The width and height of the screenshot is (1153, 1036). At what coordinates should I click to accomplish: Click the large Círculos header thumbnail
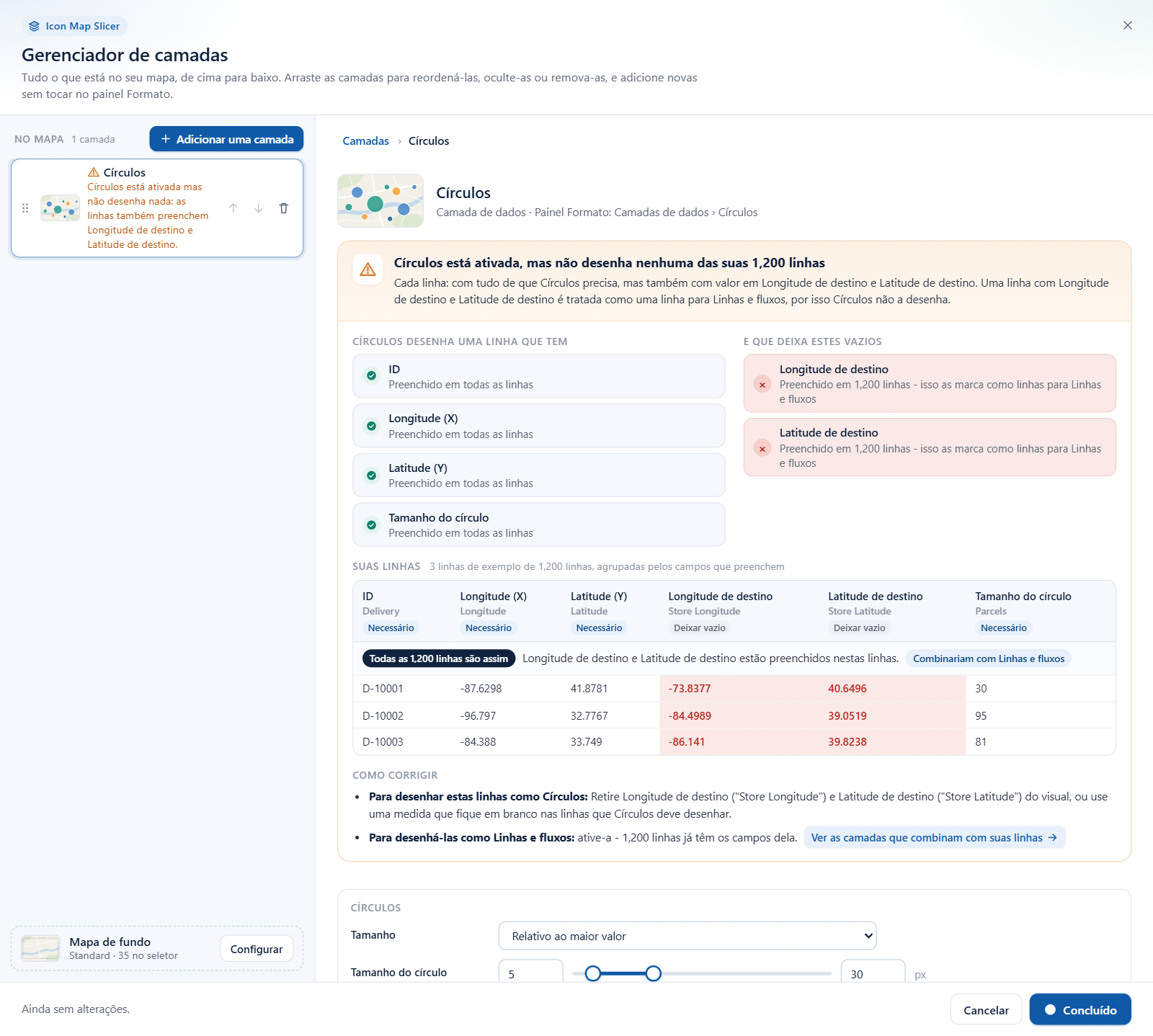[x=380, y=201]
